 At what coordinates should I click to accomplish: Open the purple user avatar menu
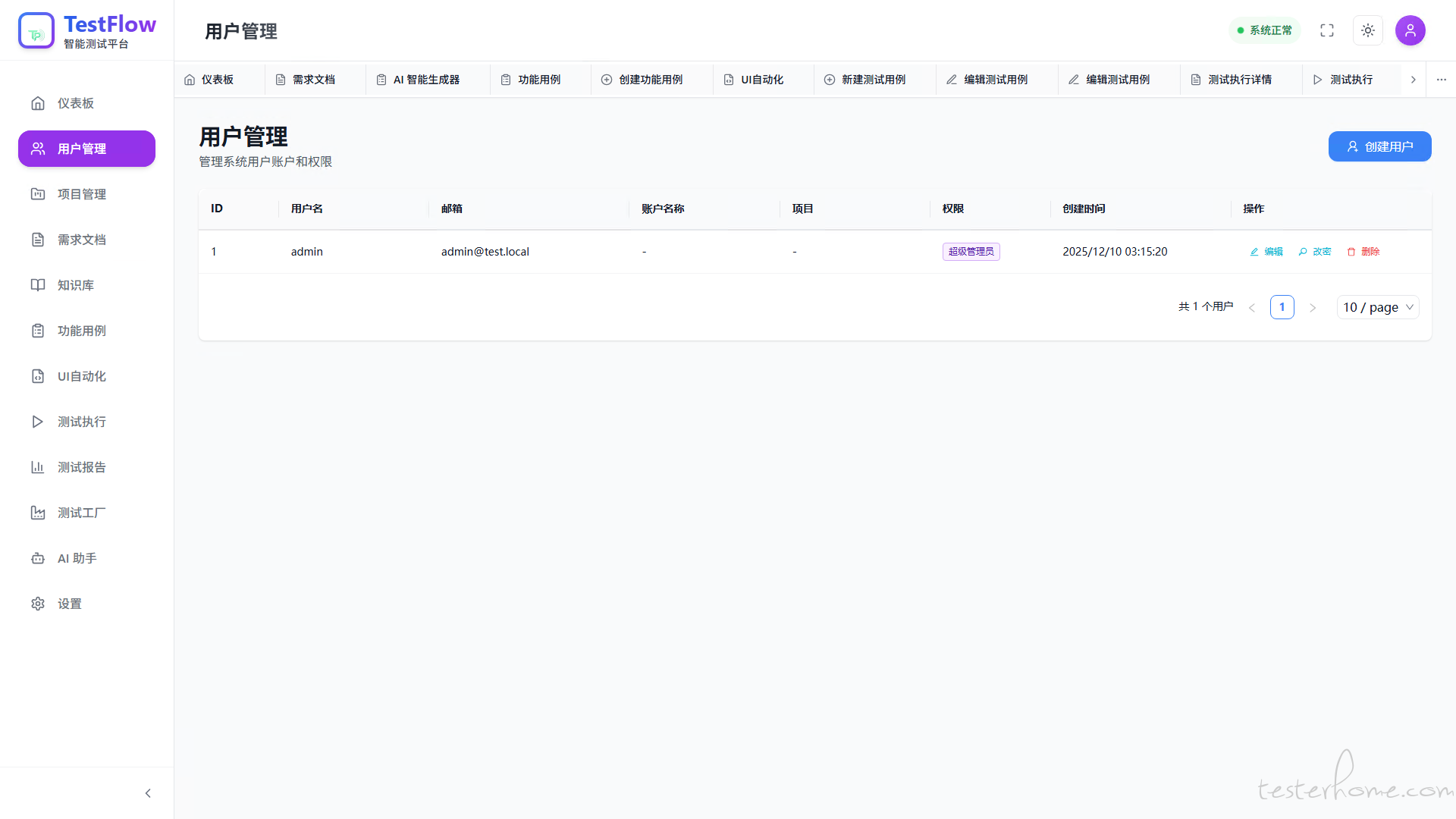pyautogui.click(x=1410, y=30)
